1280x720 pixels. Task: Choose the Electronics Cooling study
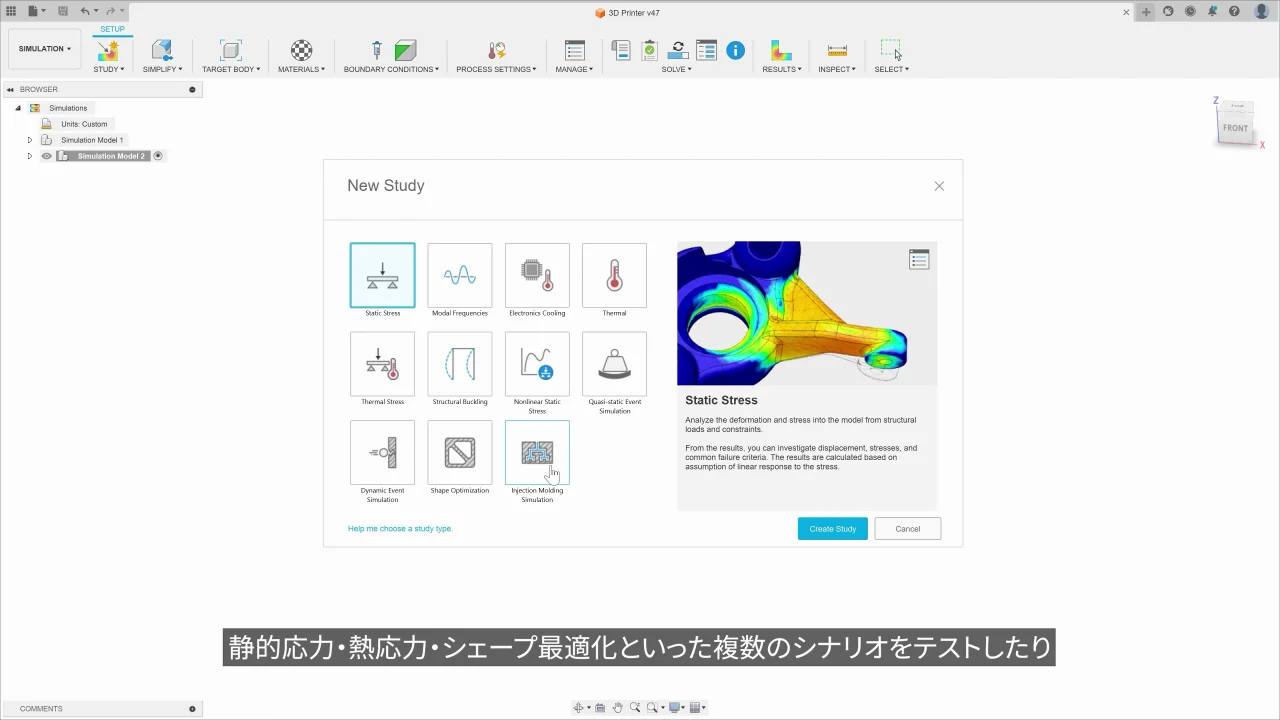537,275
